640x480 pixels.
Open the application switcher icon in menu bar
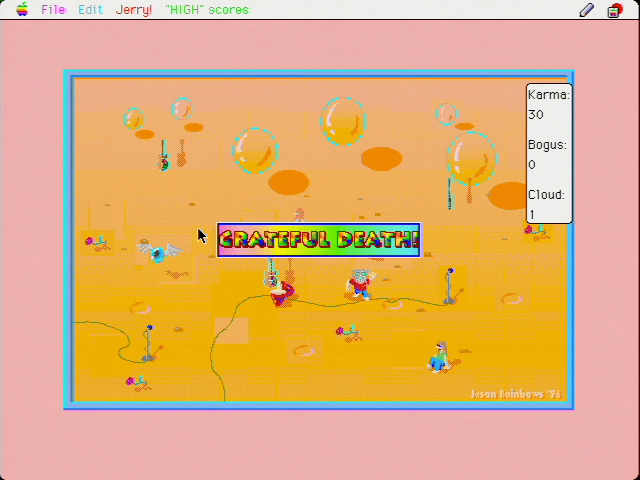pos(615,10)
